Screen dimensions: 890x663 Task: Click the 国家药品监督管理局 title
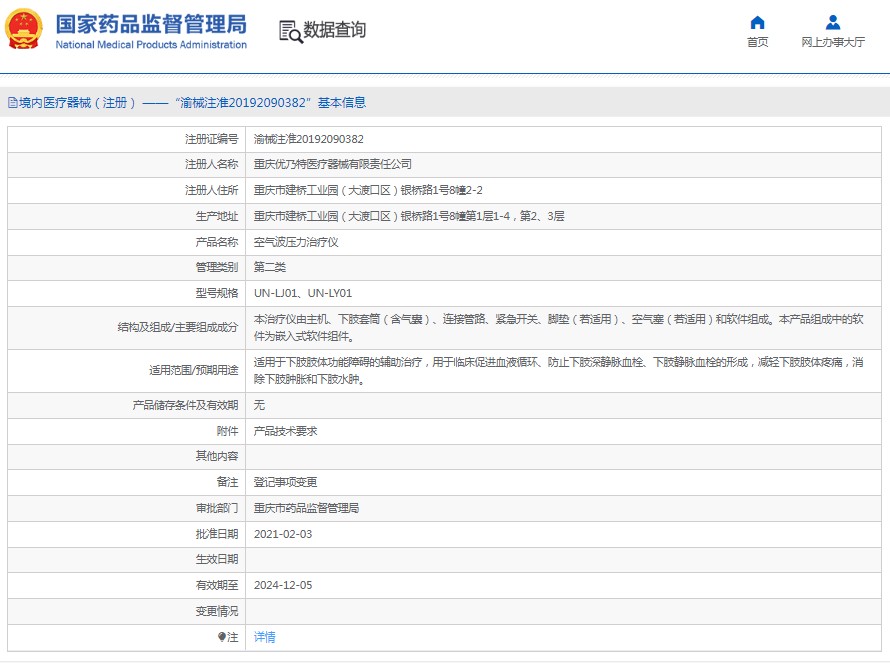click(x=151, y=24)
